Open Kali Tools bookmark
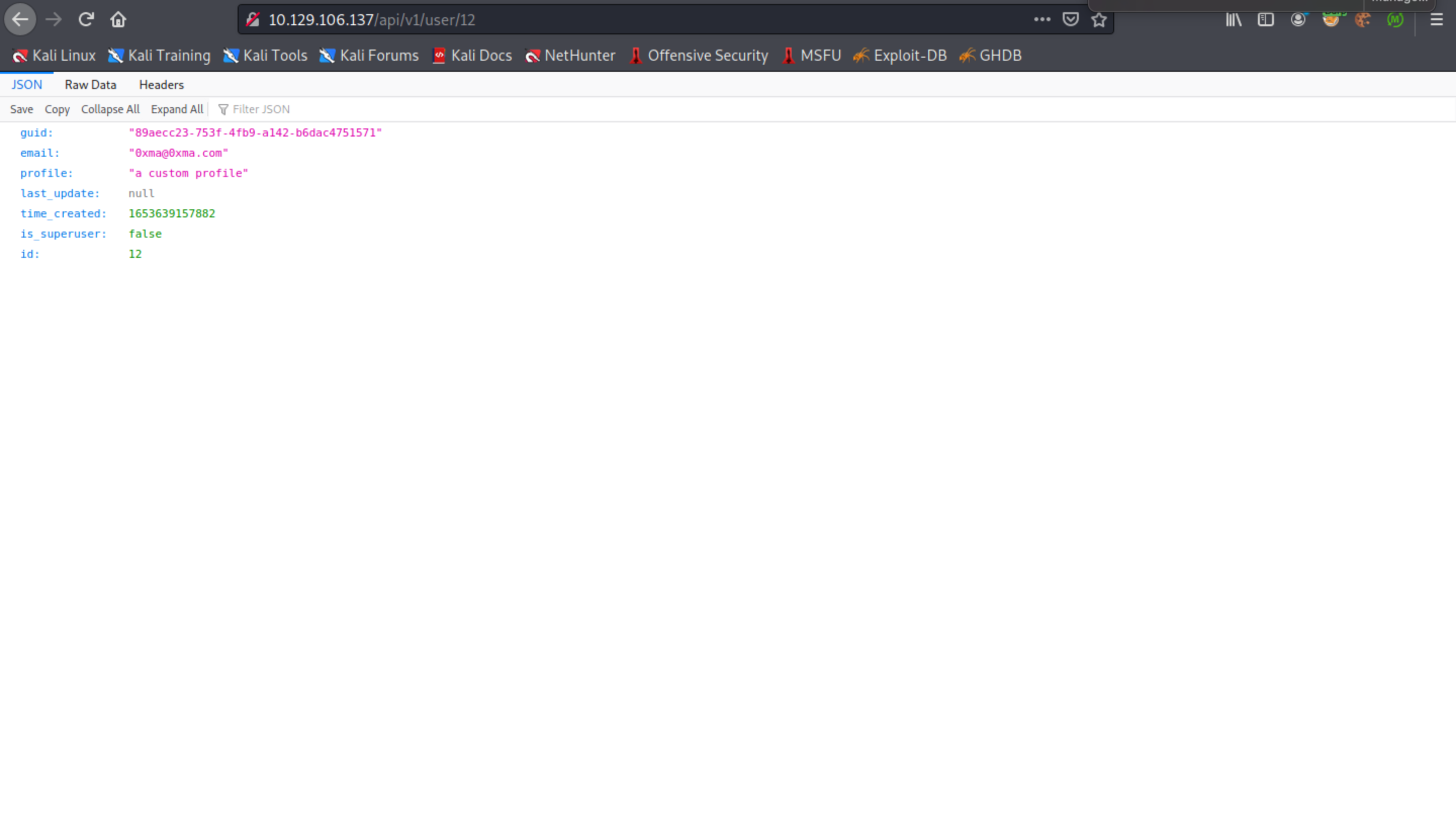The height and width of the screenshot is (816, 1456). [265, 56]
